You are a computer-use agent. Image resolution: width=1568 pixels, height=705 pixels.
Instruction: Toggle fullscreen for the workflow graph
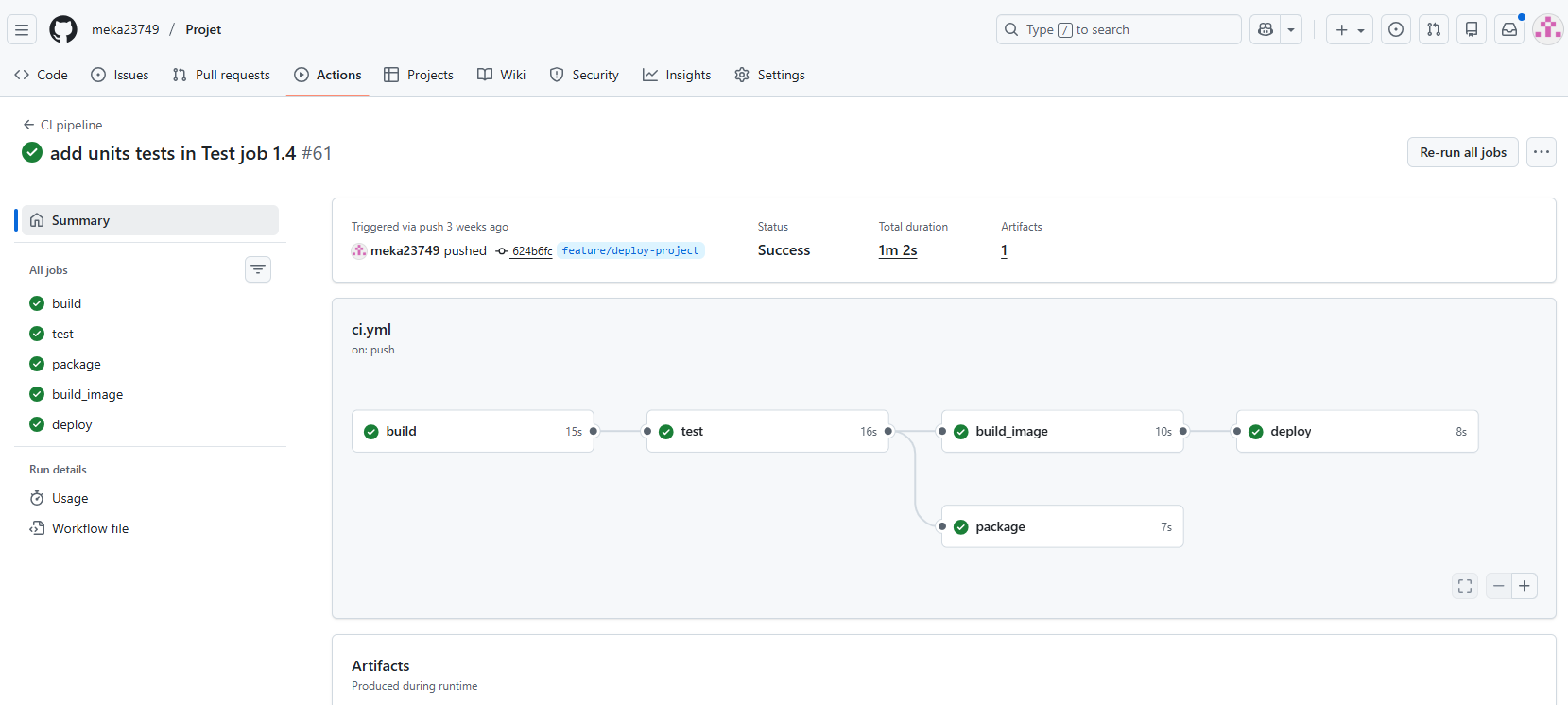1465,586
